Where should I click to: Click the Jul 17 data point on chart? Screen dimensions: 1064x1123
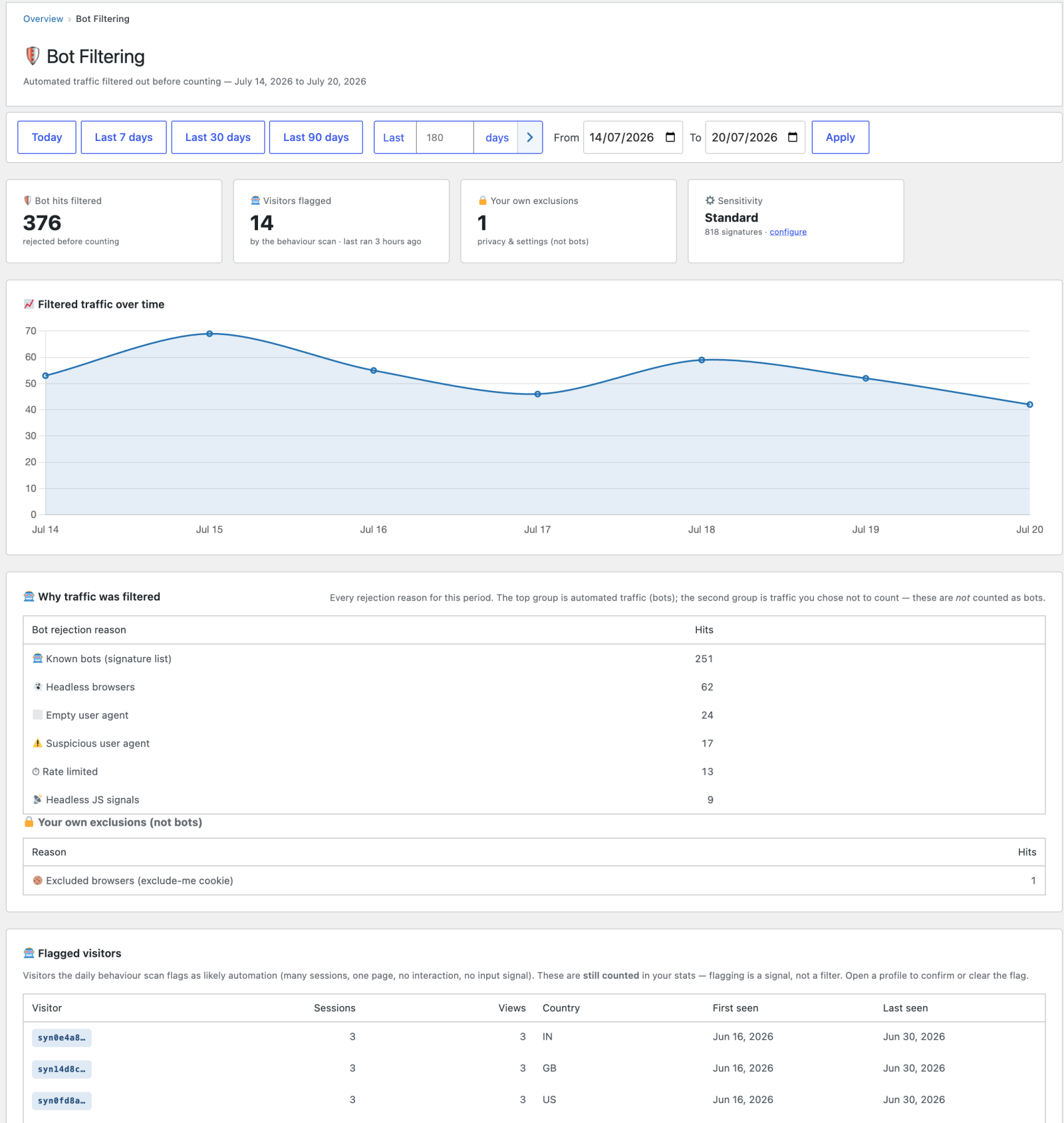point(538,394)
